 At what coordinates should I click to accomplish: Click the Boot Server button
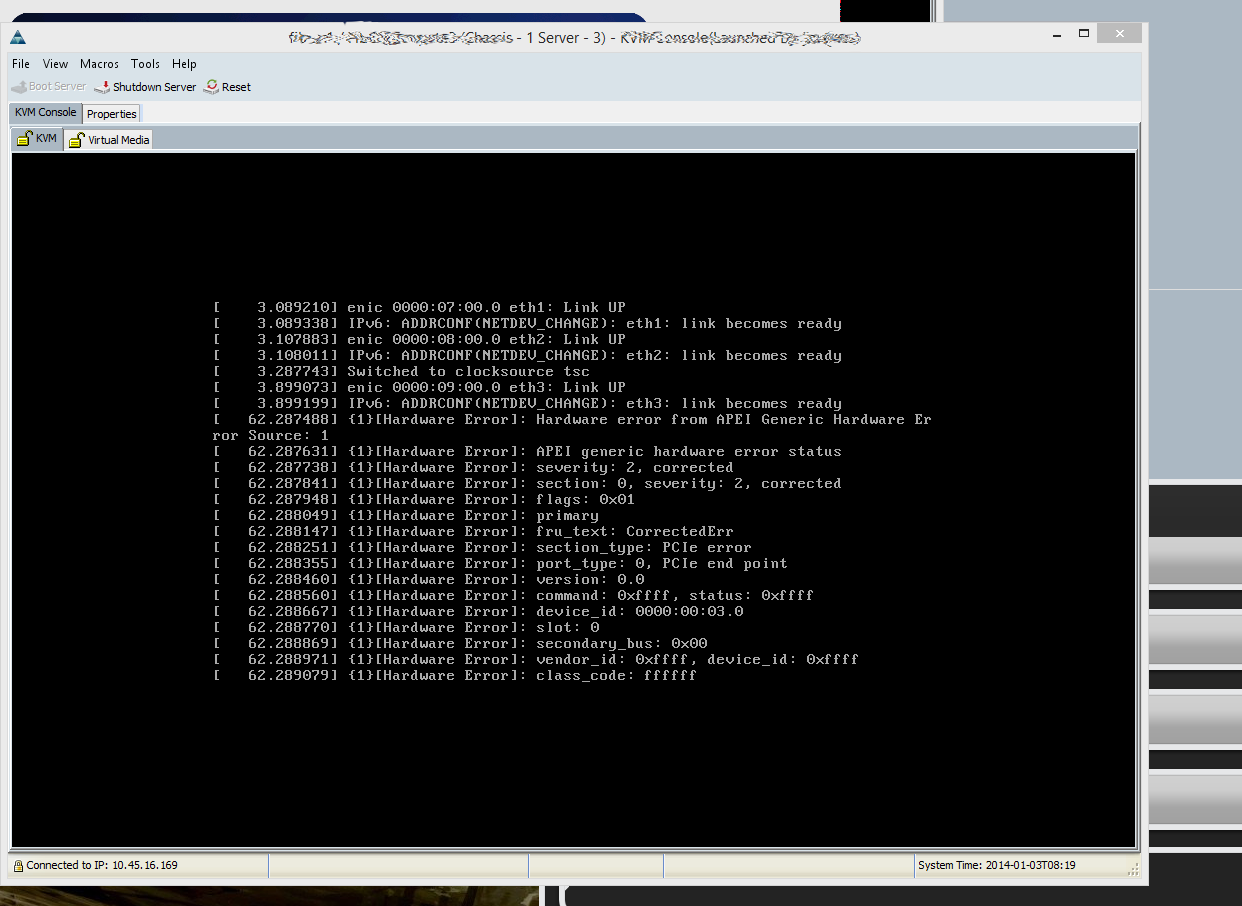(x=49, y=87)
